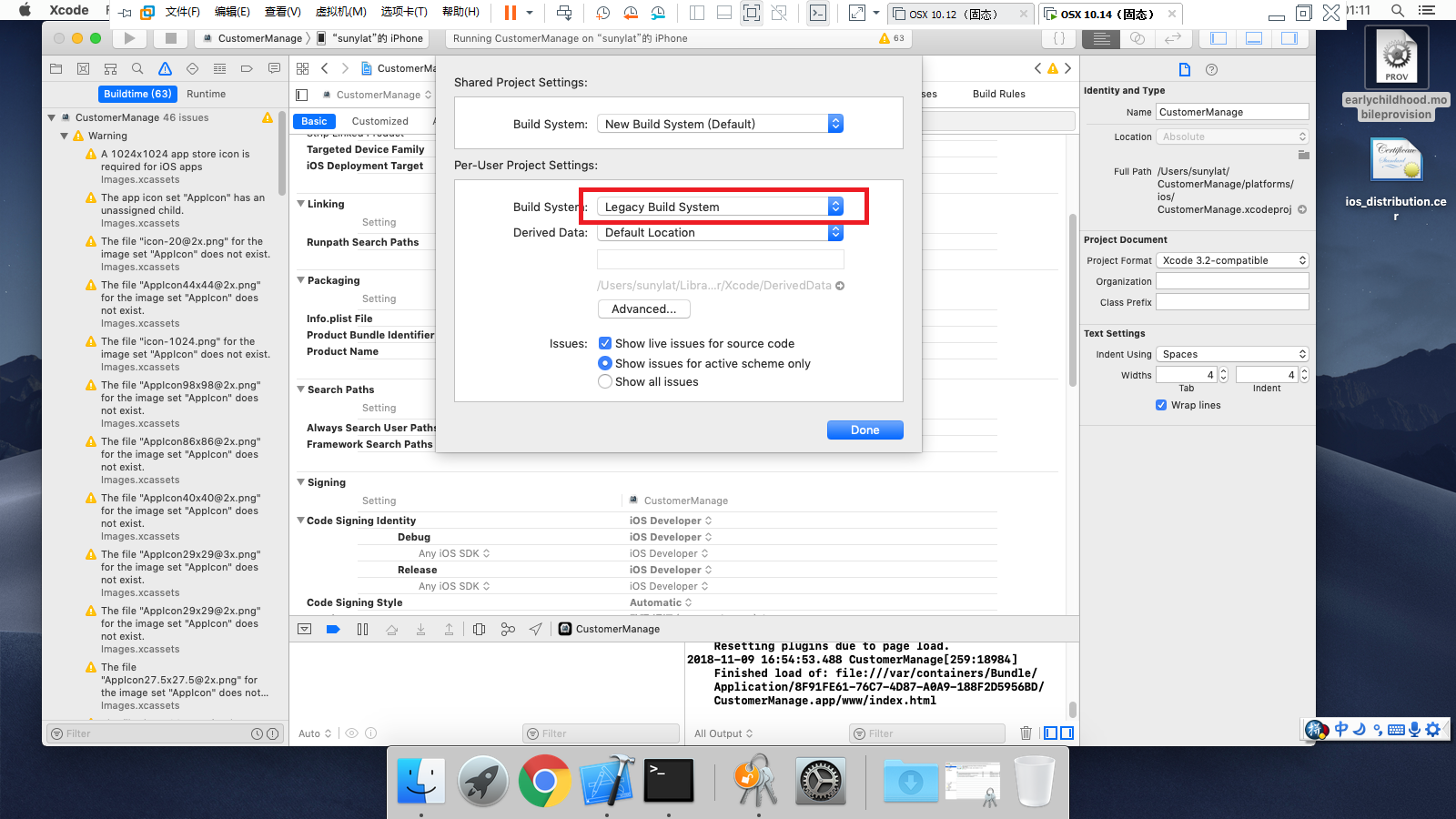Open the Report navigator speech-bubble icon
Image resolution: width=1456 pixels, height=819 pixels.
274,69
